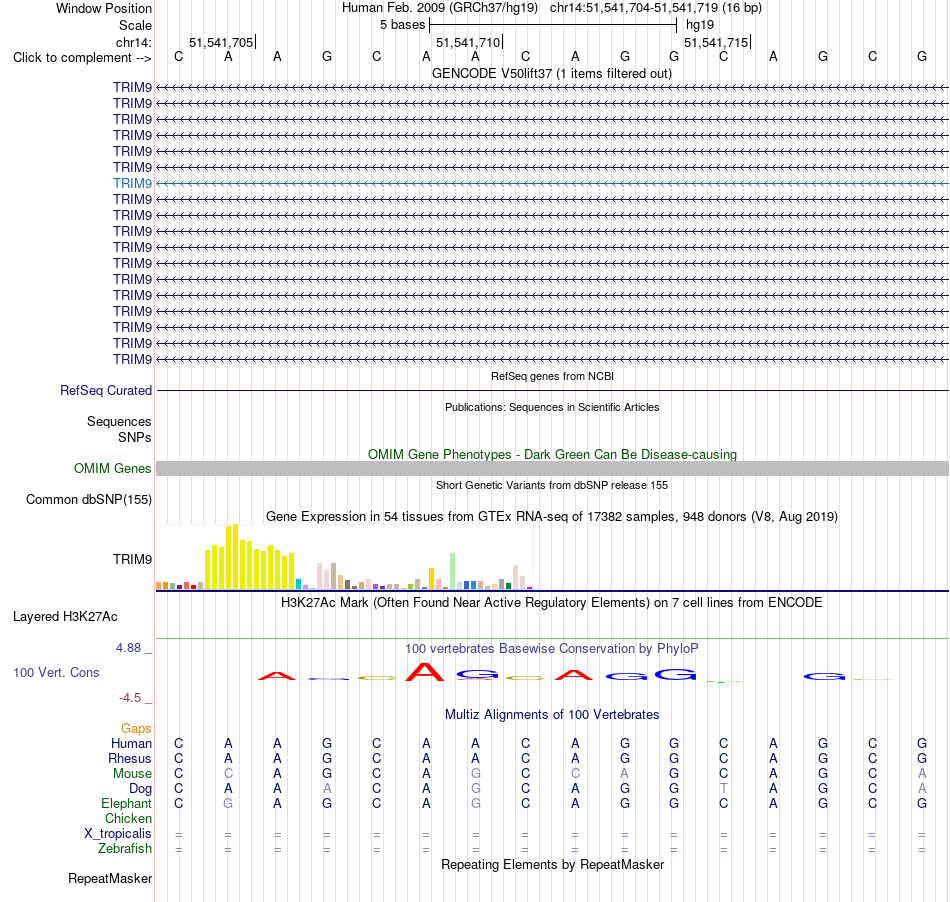Screen dimensions: 950x902
Task: Open 'Publications: Sequences in Scientific Articles' title
Action: point(552,407)
